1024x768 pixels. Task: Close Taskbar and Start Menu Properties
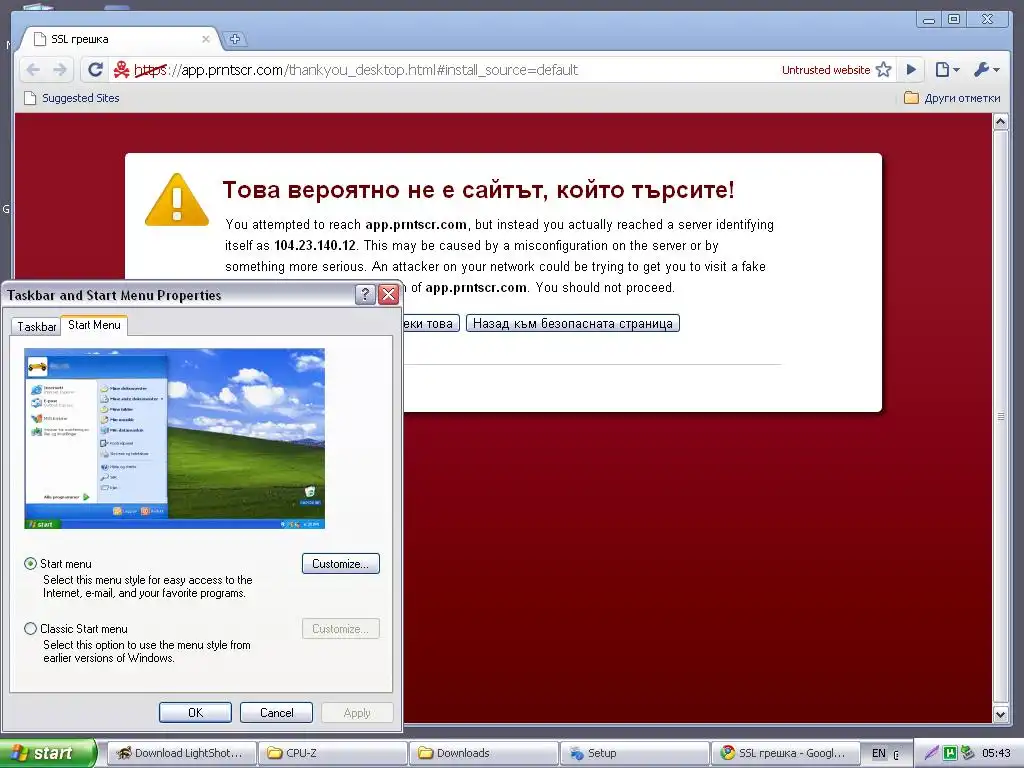coord(389,295)
